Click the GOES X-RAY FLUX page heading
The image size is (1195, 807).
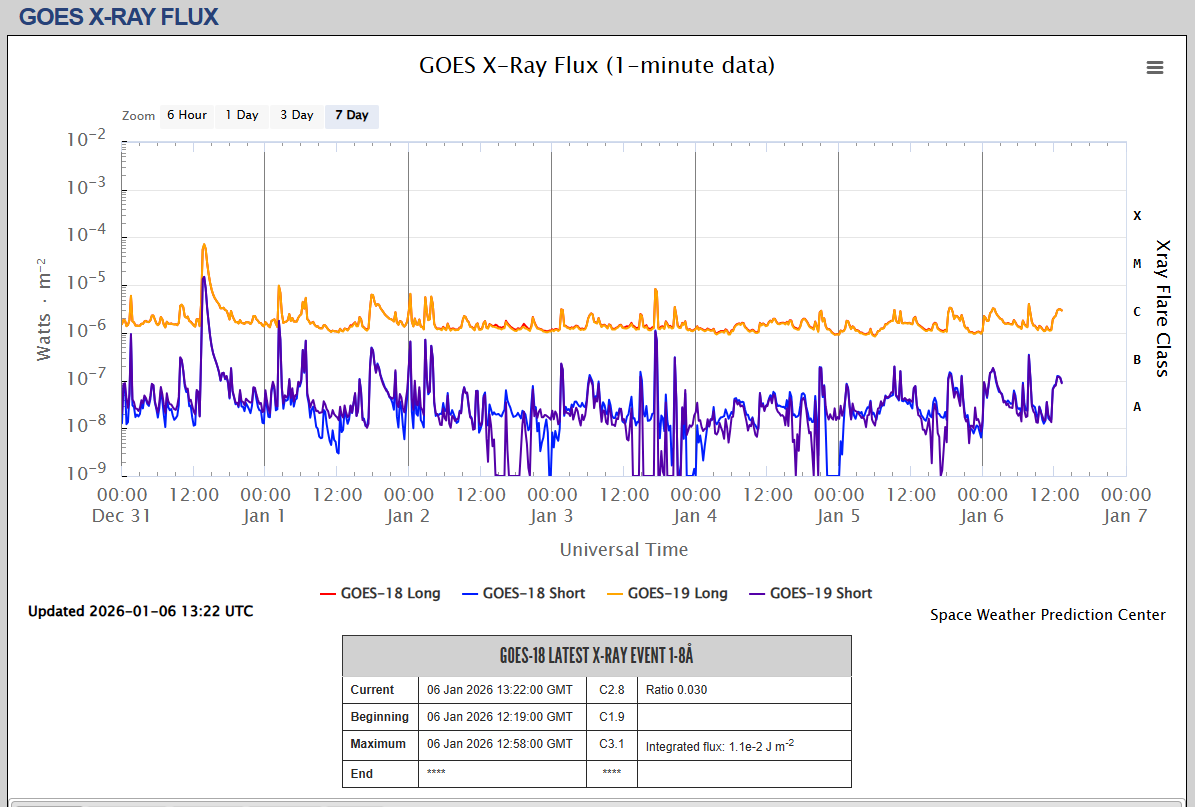pos(118,17)
